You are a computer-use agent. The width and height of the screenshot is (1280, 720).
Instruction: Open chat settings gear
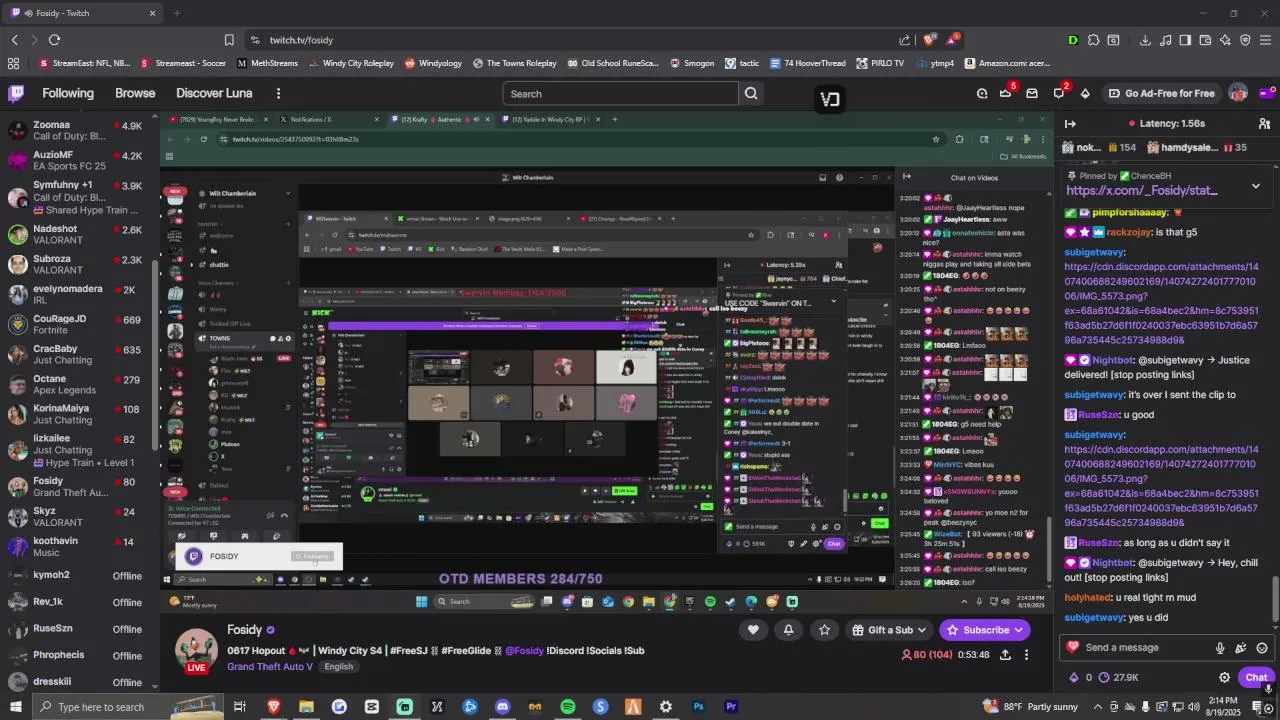coord(1224,677)
